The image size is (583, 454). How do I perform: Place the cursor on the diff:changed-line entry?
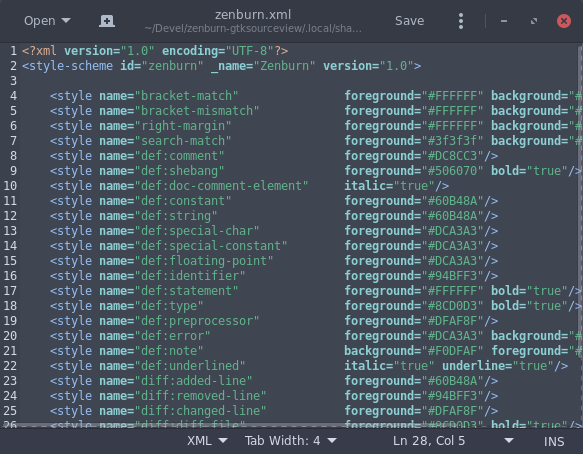274,411
